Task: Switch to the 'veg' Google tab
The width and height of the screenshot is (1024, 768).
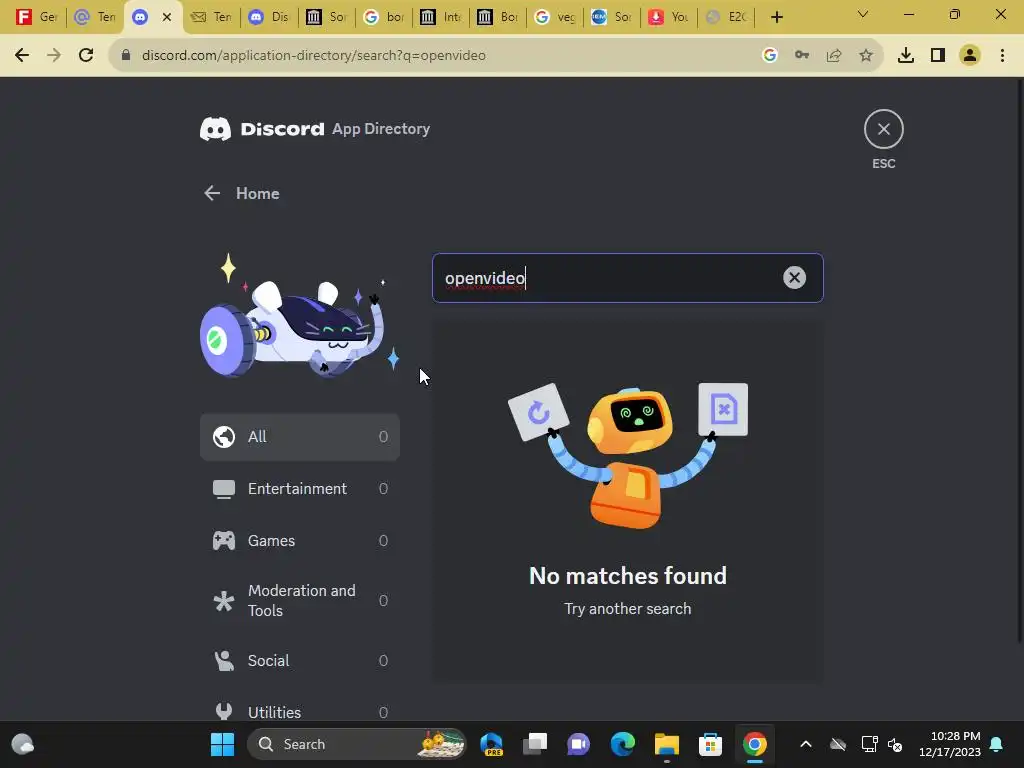Action: [554, 17]
